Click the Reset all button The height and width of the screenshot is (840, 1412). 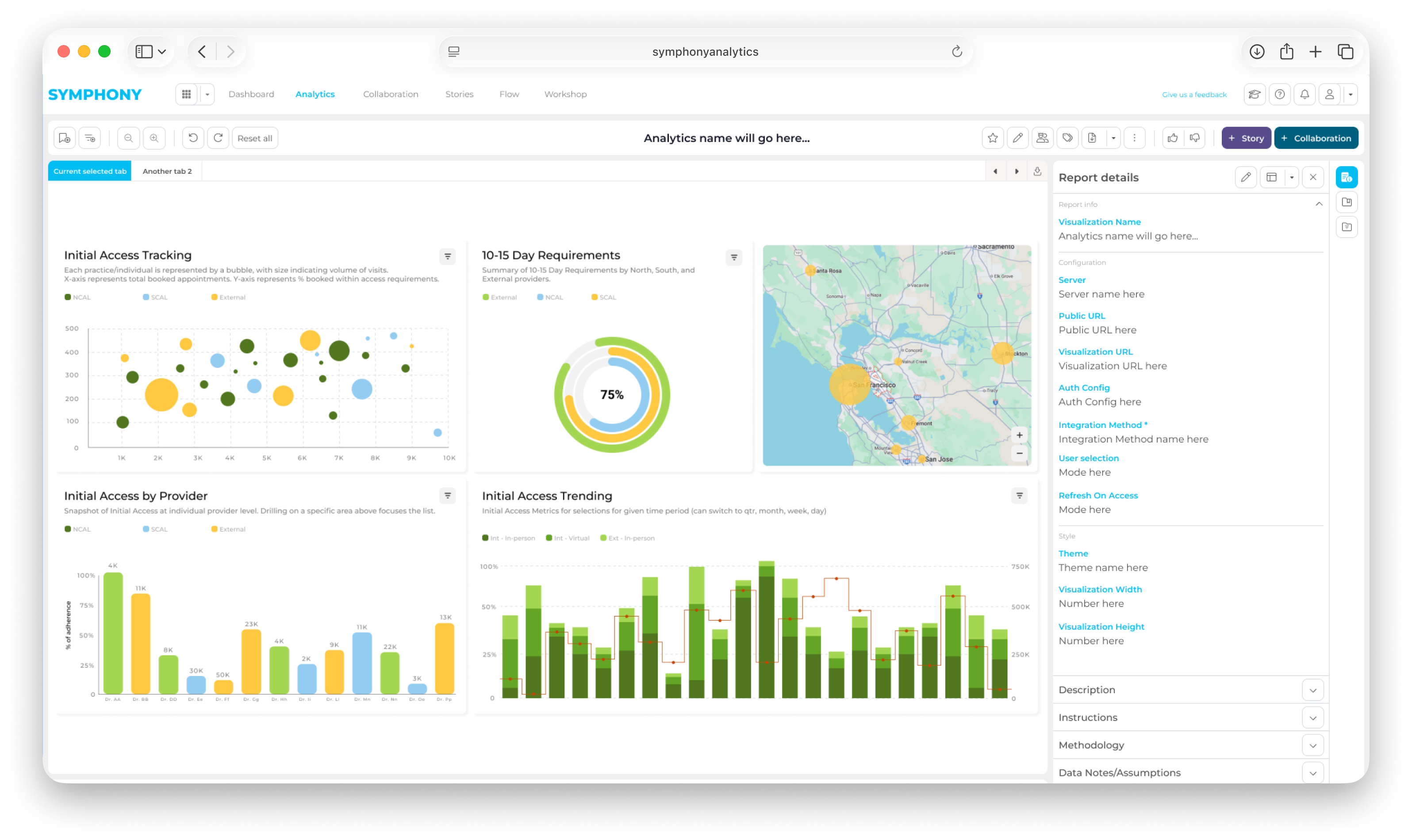pos(254,137)
